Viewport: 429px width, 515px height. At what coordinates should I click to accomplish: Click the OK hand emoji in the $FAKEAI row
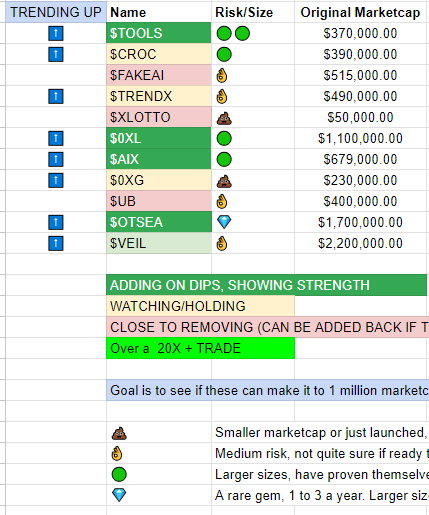pyautogui.click(x=222, y=75)
